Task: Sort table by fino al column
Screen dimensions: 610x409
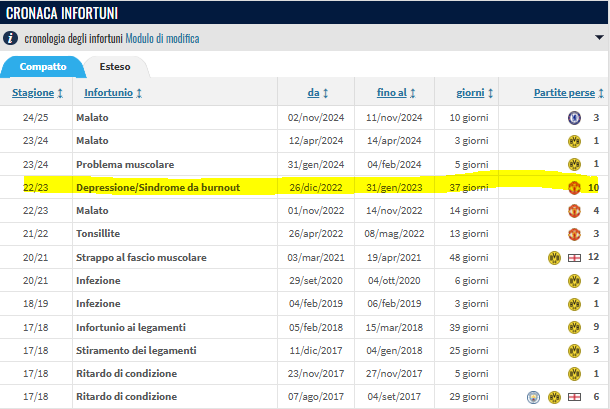Action: [392, 93]
